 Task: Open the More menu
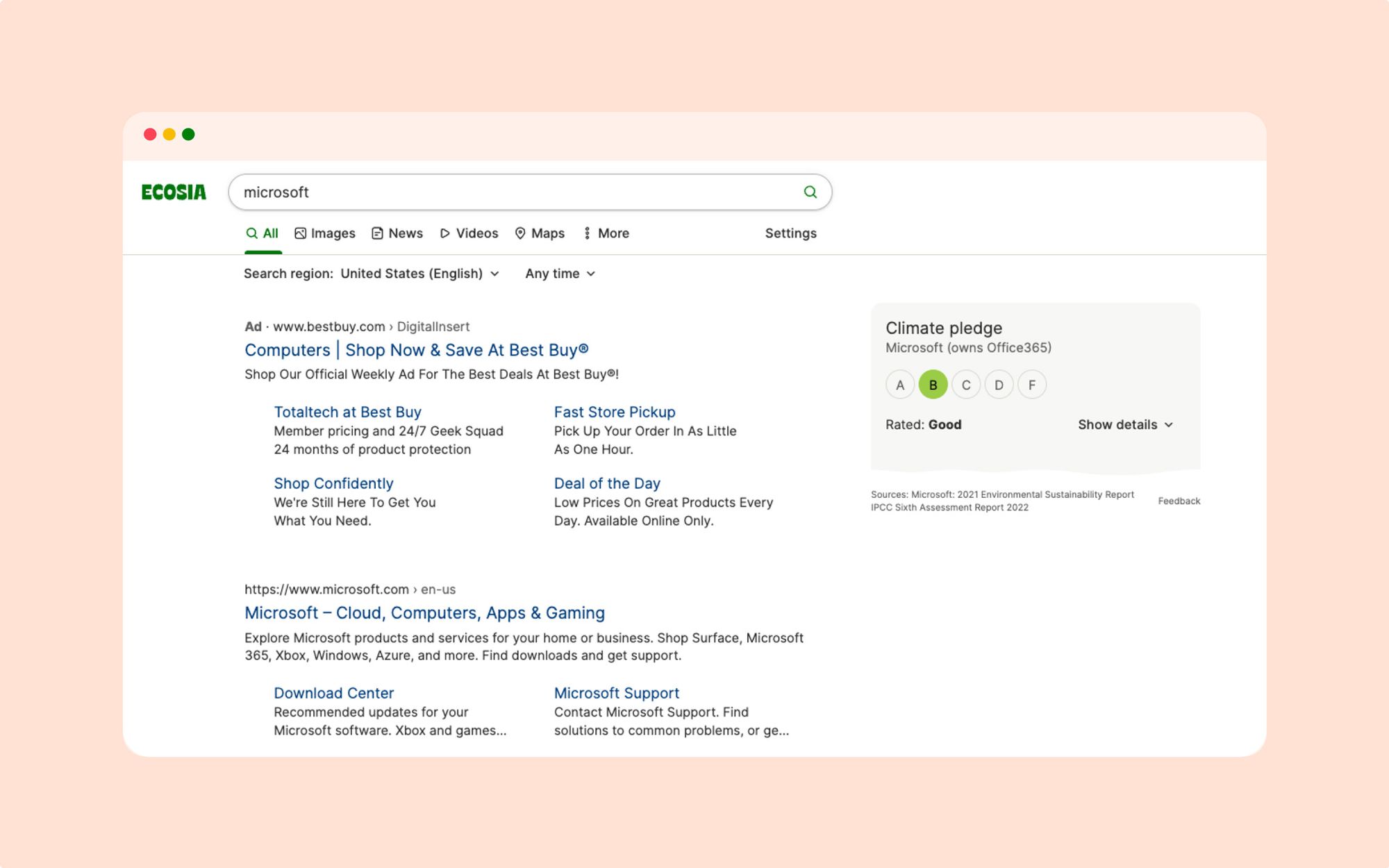click(x=606, y=233)
